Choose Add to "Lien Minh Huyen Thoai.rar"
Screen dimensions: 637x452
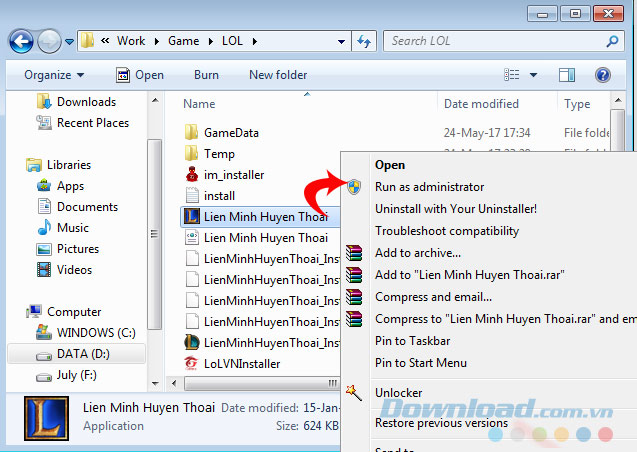(x=469, y=275)
